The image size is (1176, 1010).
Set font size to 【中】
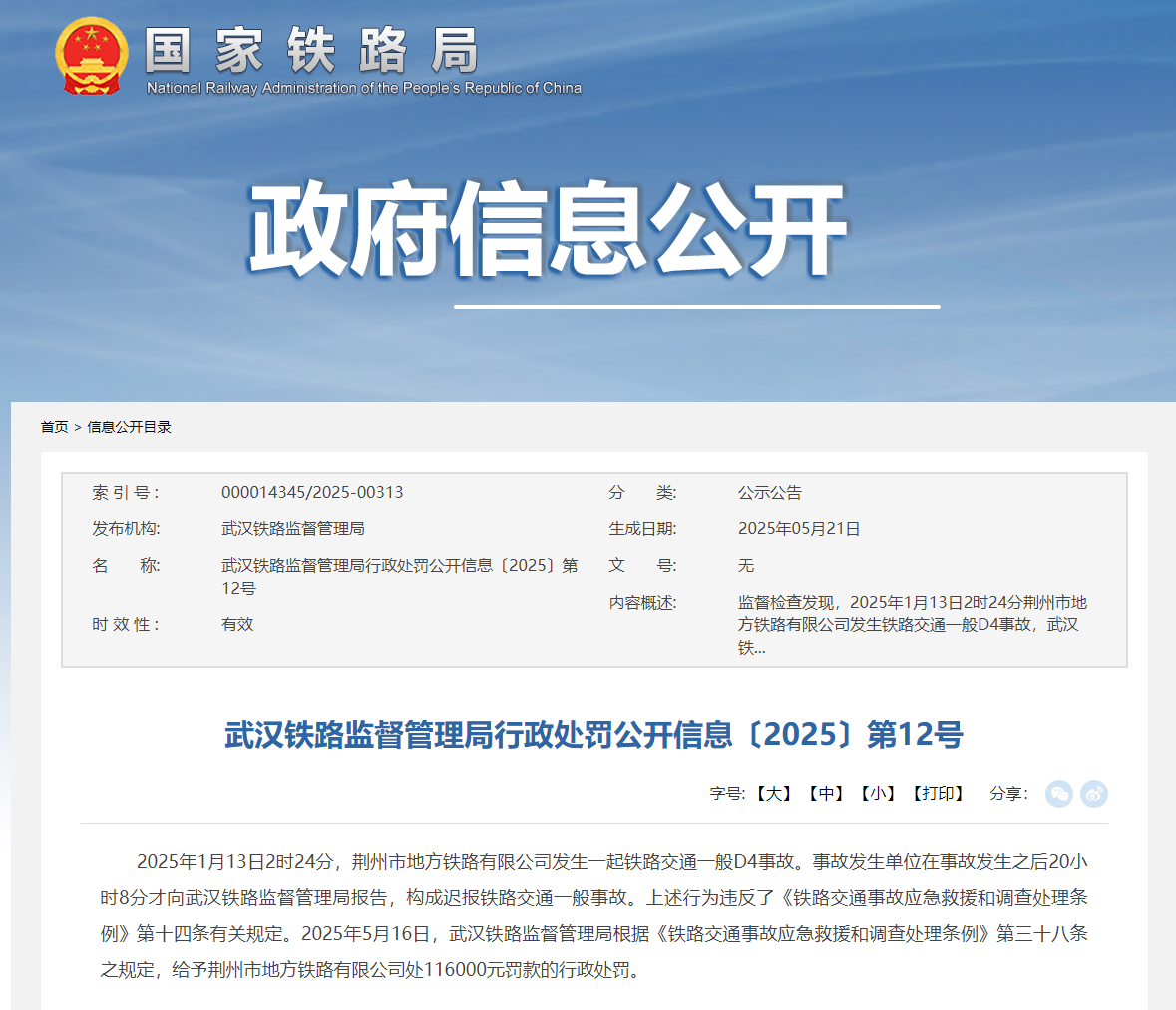[x=826, y=794]
